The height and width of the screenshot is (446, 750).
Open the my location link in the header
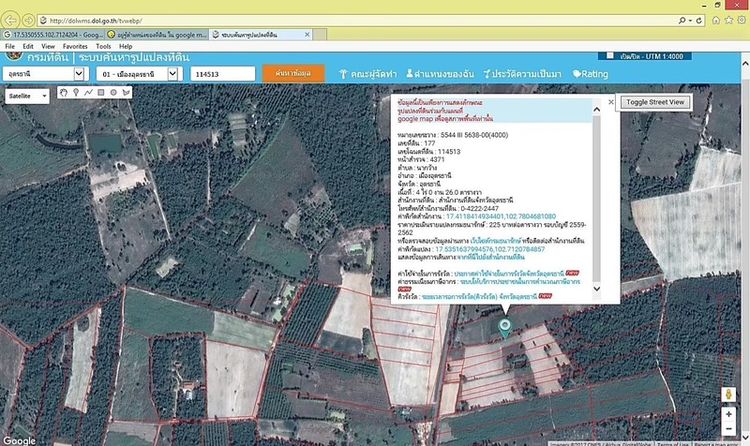point(440,74)
